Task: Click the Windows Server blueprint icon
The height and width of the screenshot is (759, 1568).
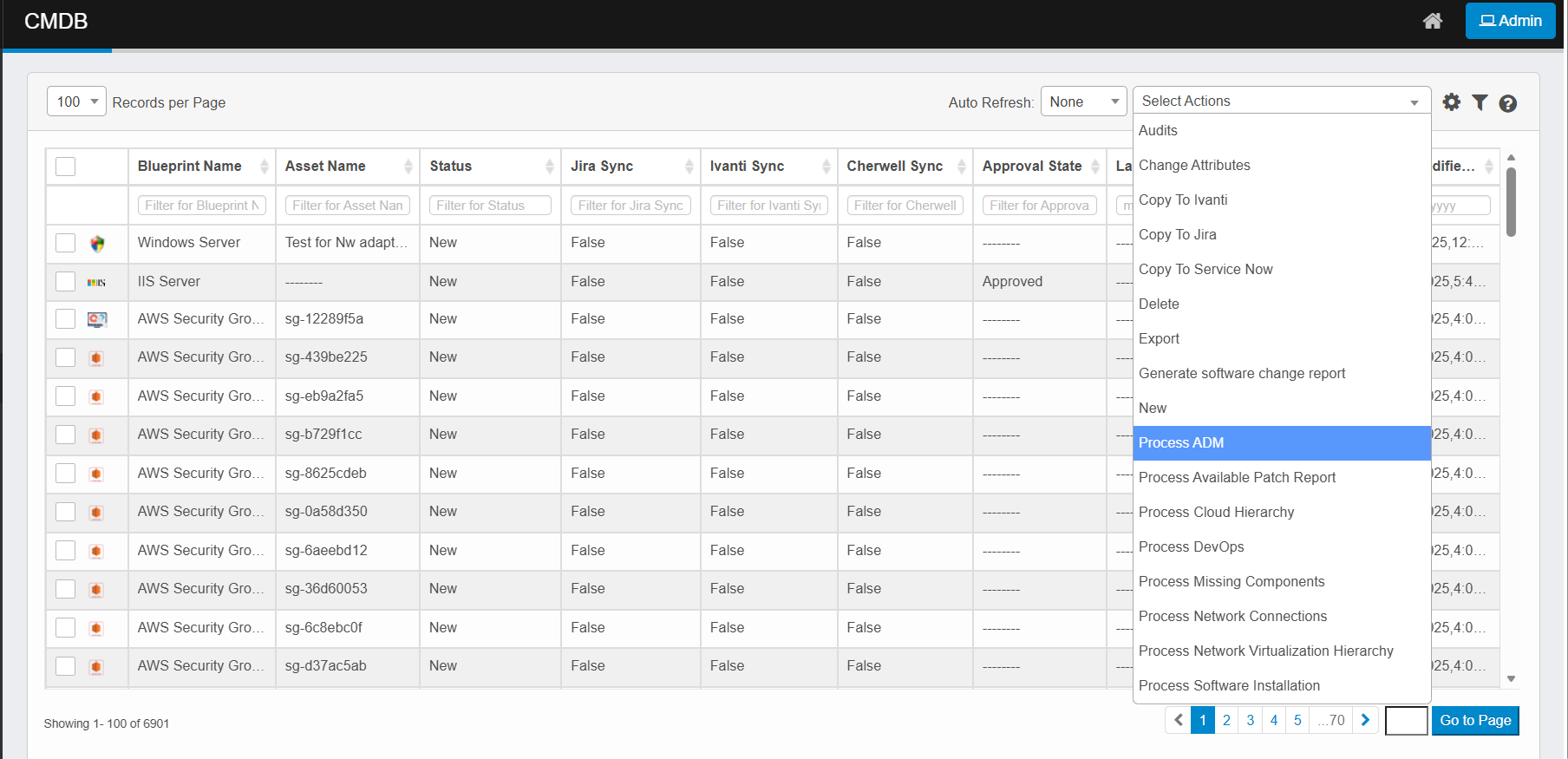Action: 97,244
